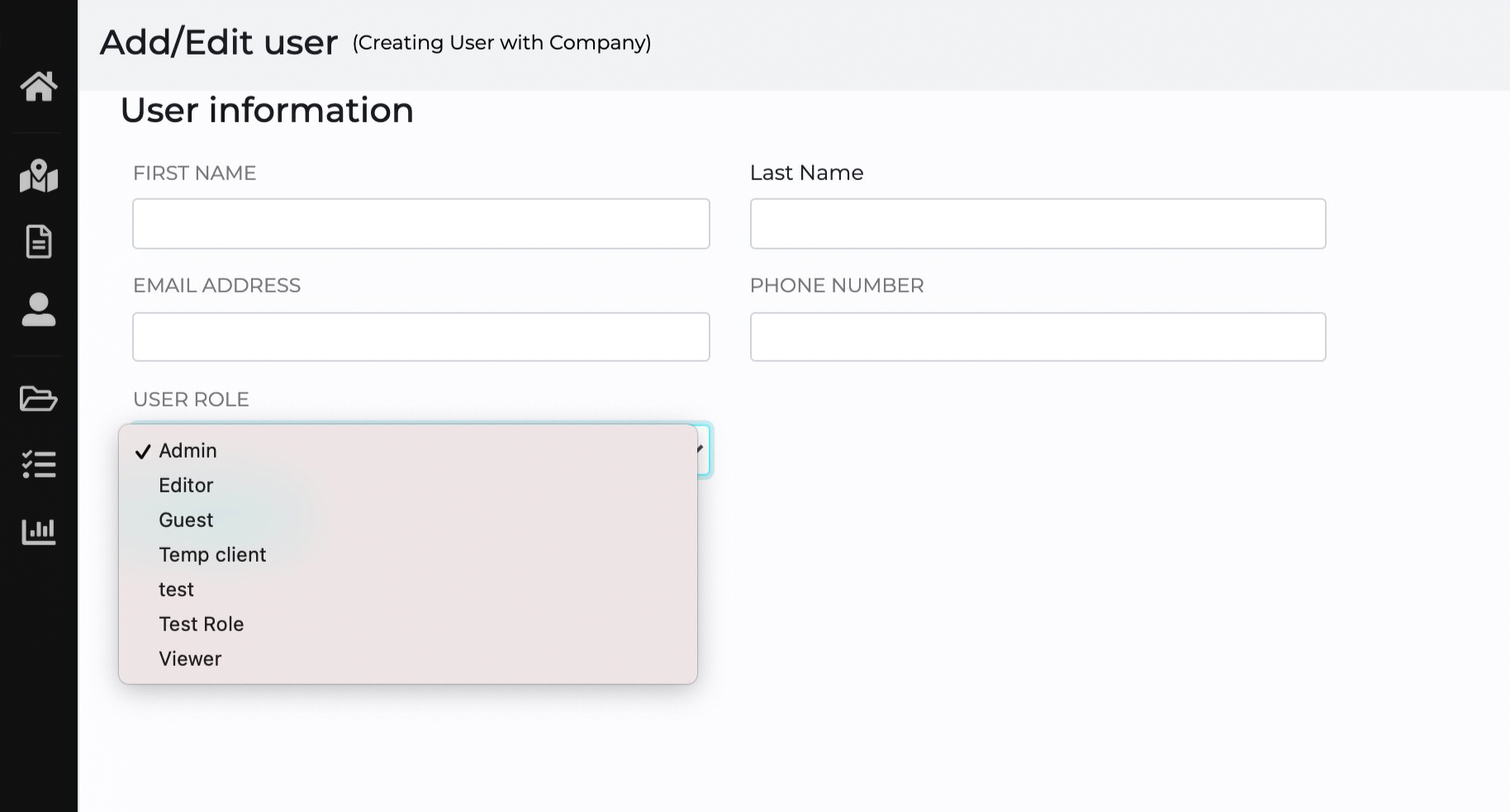Open the bar chart reports icon
The image size is (1510, 812).
click(x=39, y=531)
